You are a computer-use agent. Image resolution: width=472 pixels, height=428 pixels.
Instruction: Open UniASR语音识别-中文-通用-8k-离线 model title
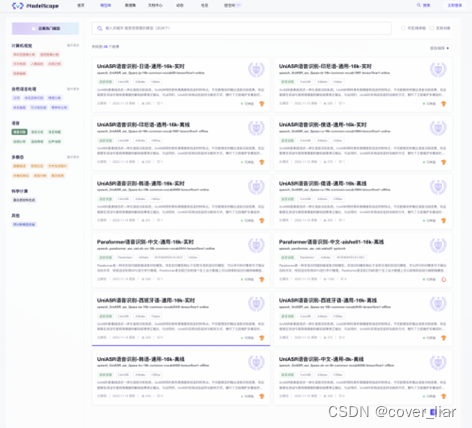tap(321, 359)
